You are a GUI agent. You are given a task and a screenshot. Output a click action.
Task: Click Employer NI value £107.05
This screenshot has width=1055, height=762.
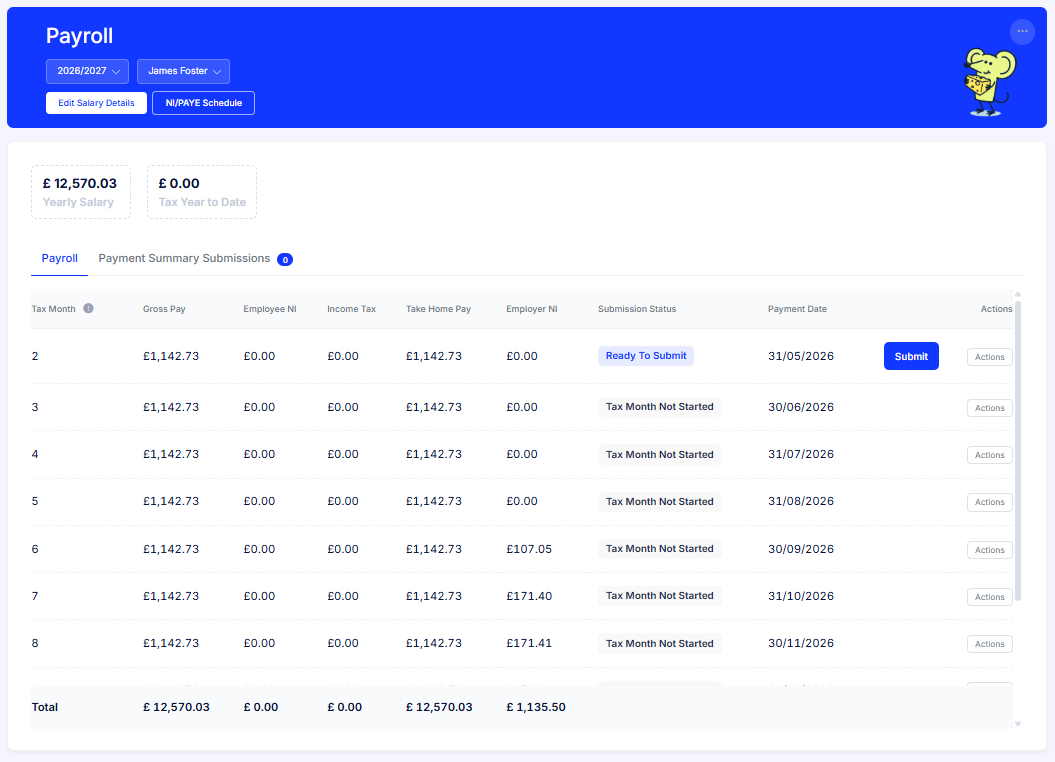pos(529,549)
